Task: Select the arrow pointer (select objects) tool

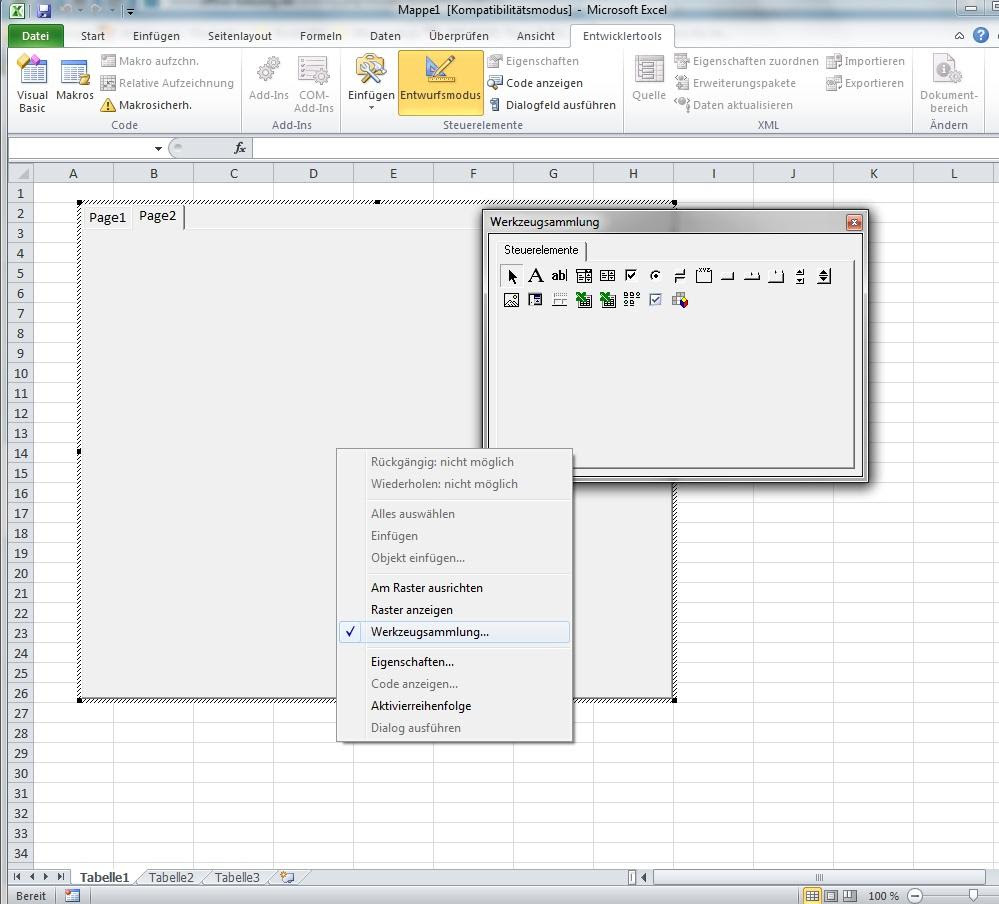Action: [x=512, y=276]
